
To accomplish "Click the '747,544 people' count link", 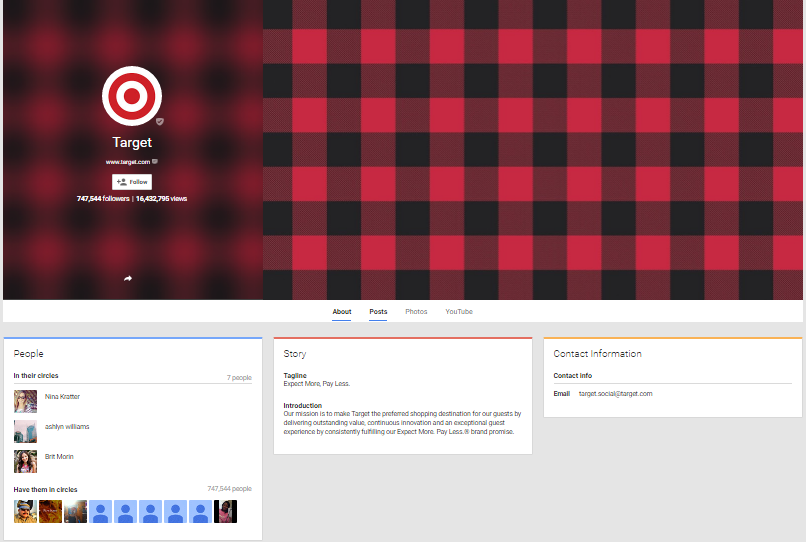I will click(229, 489).
